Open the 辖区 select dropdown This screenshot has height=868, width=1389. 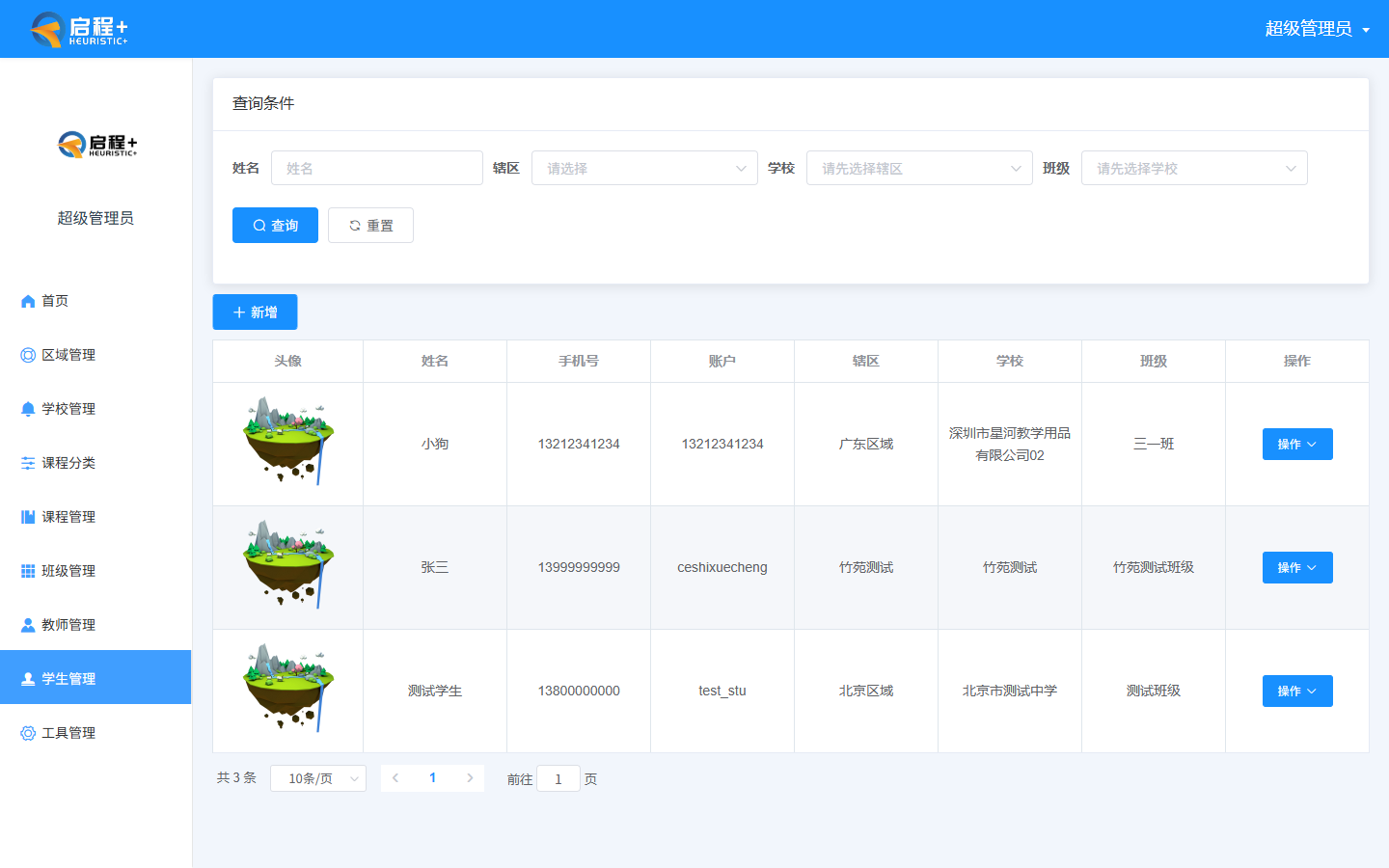click(644, 168)
